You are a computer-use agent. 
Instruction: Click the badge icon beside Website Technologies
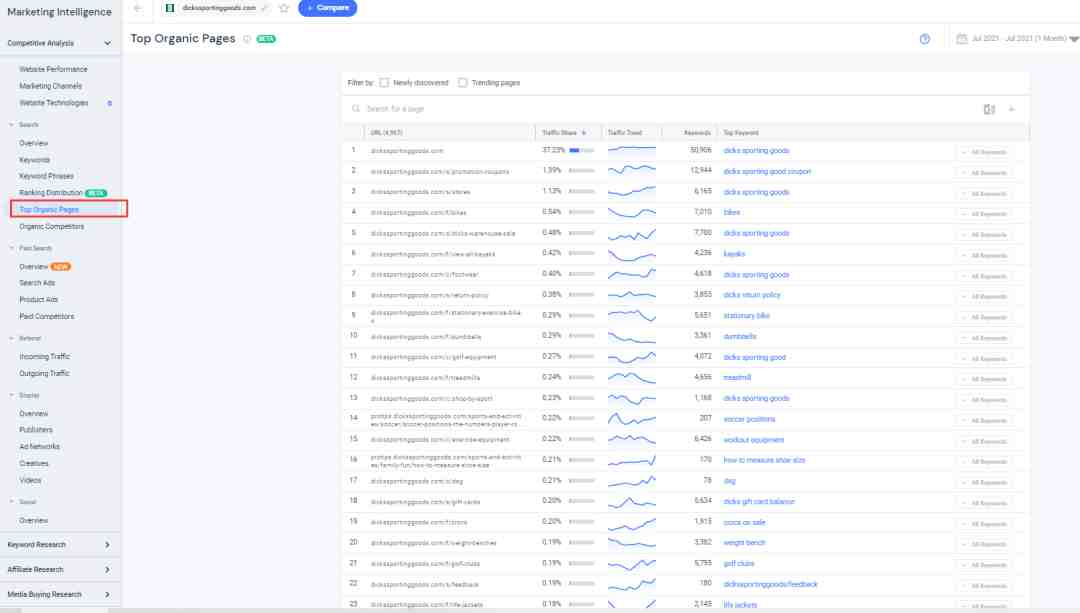(x=110, y=103)
